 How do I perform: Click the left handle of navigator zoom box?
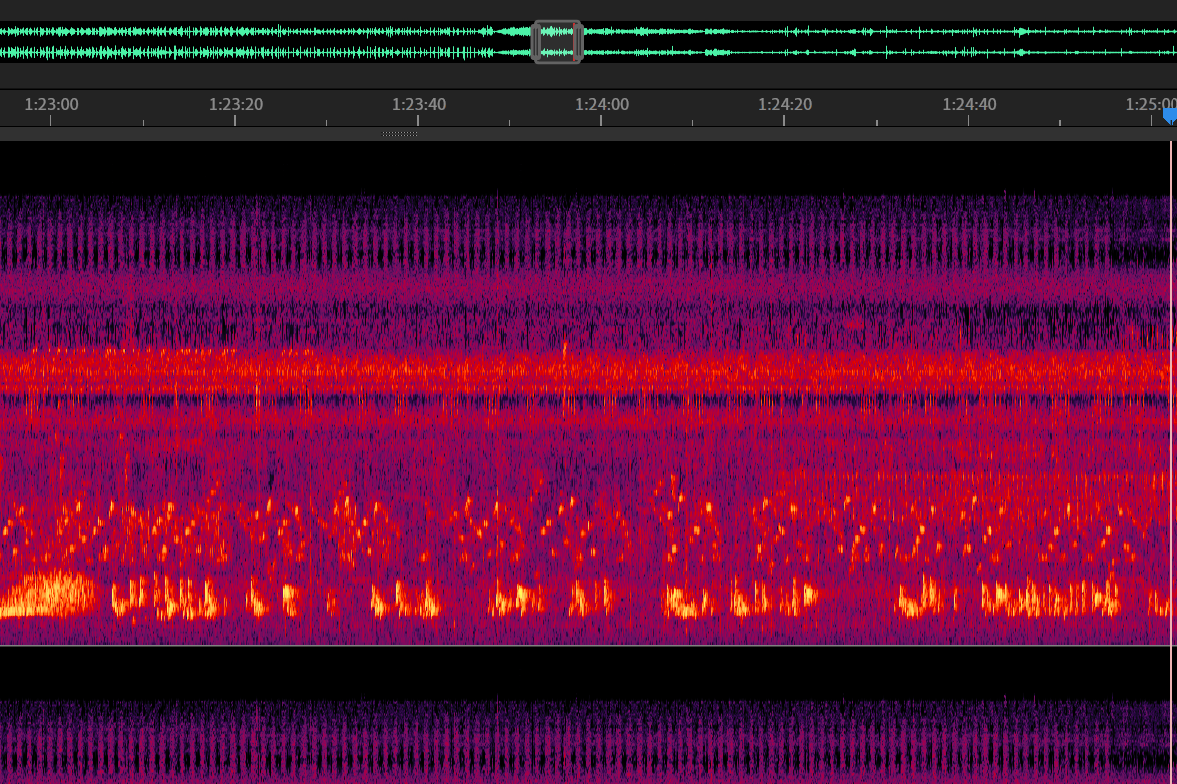tap(537, 42)
